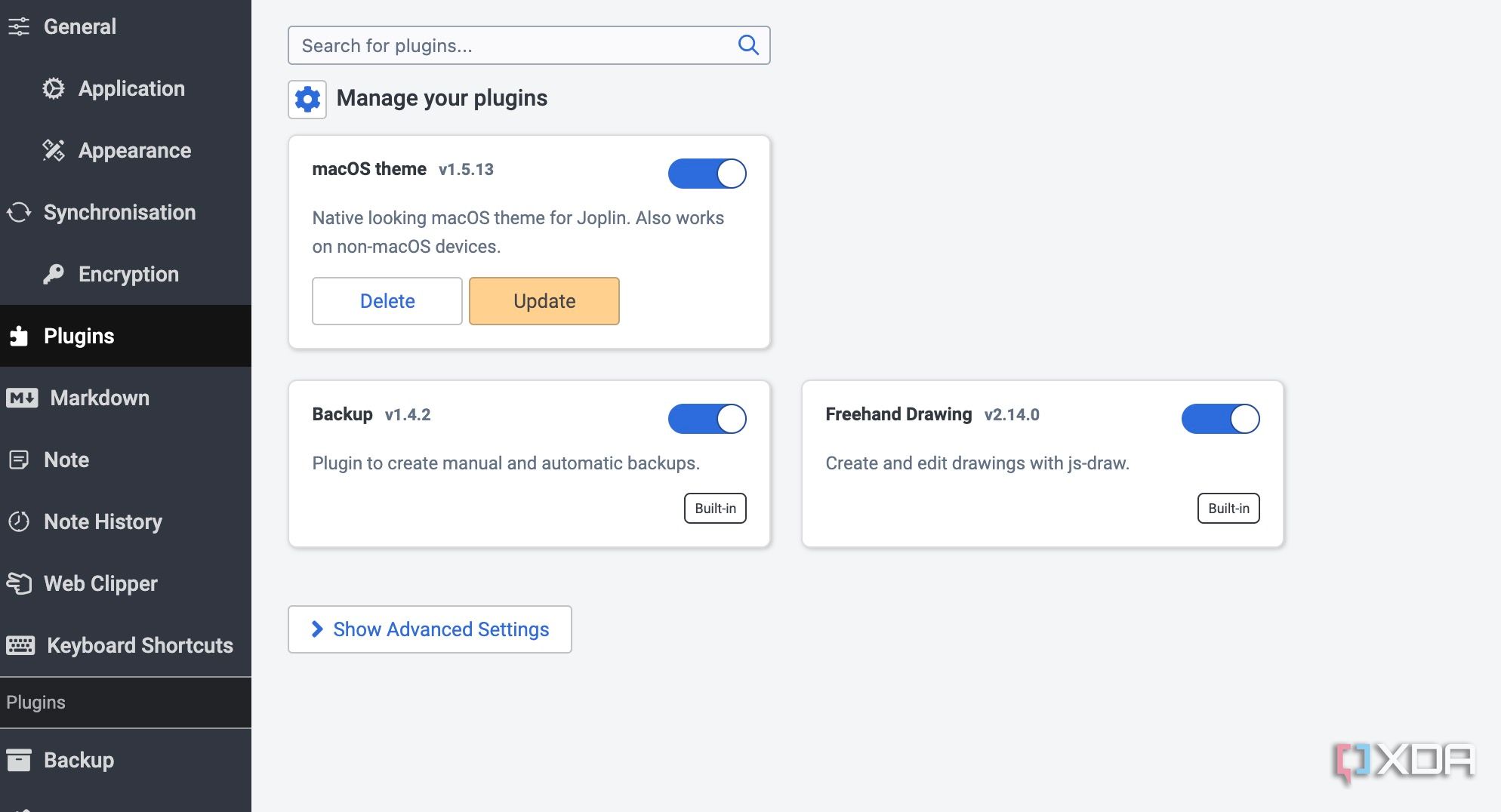Screen dimensions: 1501x812
Task: Update the macOS theme plugin
Action: [544, 301]
